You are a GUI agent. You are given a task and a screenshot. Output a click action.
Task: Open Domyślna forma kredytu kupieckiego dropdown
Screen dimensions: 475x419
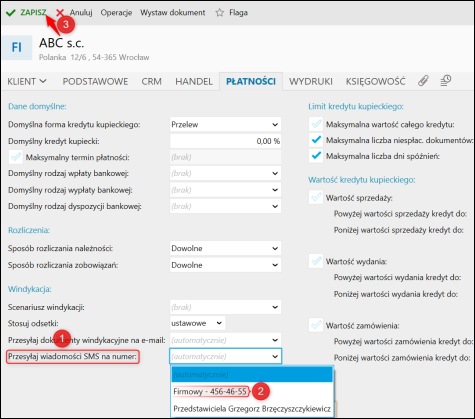click(x=225, y=124)
